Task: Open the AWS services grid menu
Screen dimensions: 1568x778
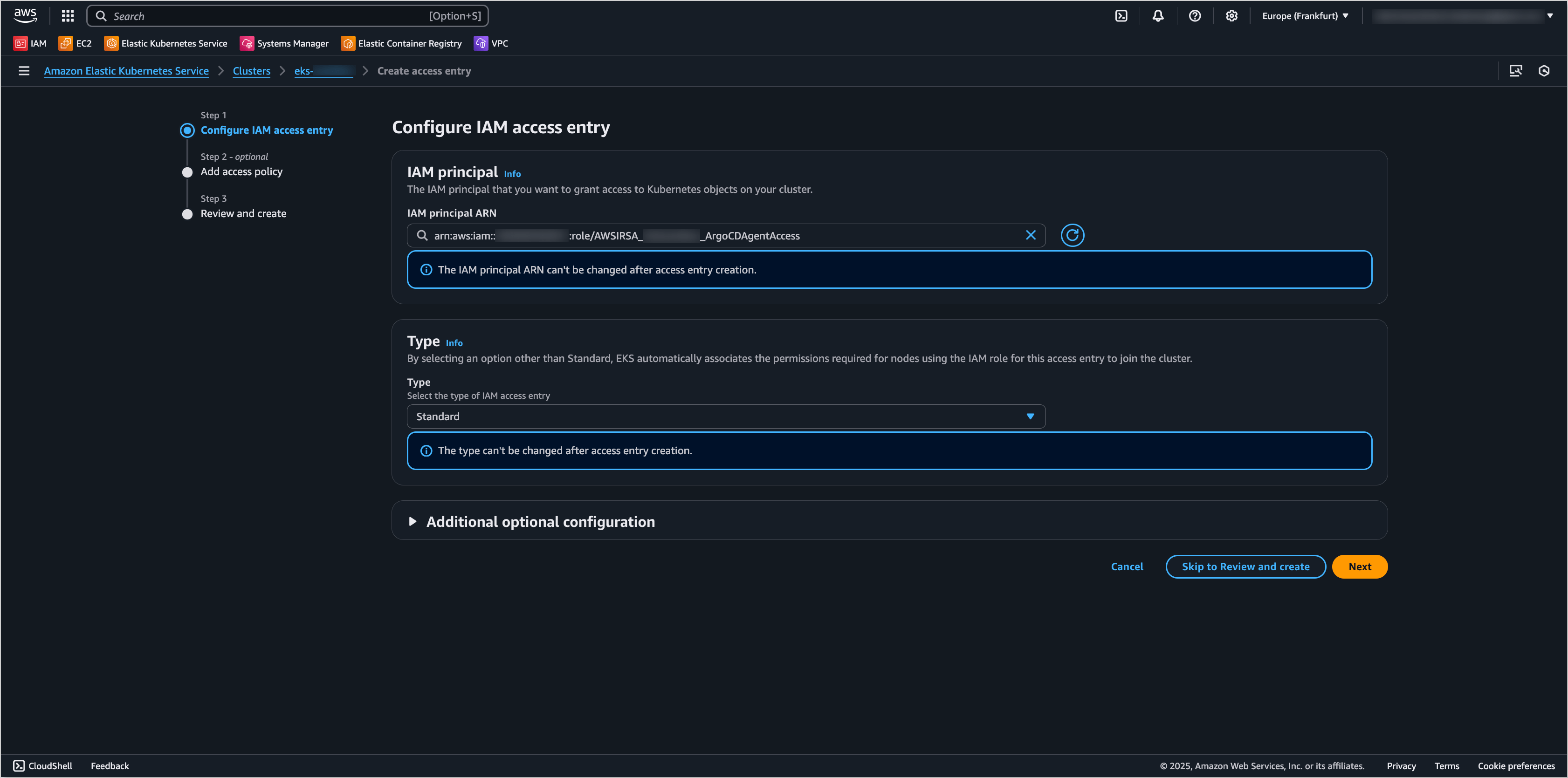Action: pyautogui.click(x=67, y=16)
